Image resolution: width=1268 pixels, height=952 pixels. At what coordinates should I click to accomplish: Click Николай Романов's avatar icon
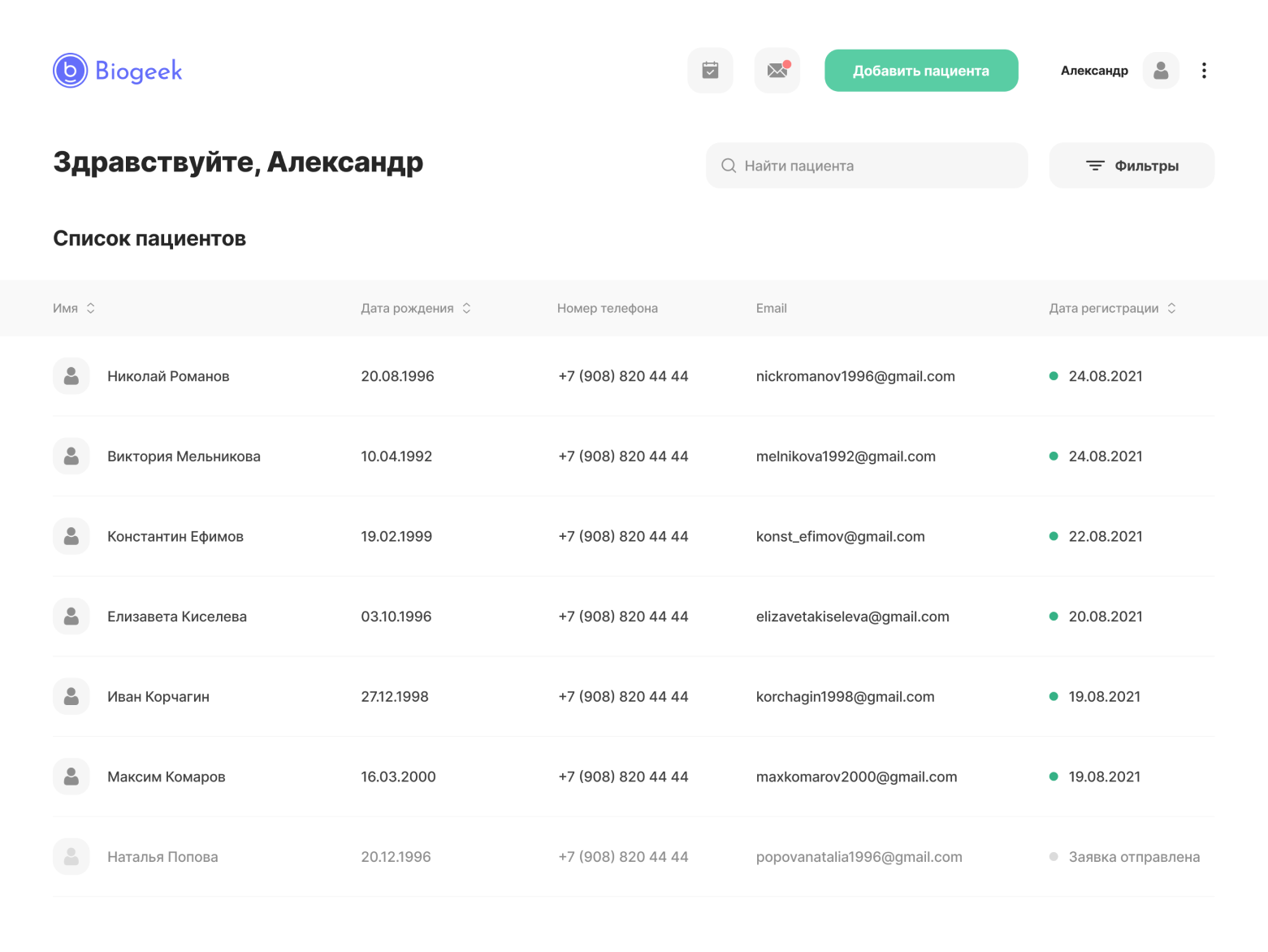(71, 375)
